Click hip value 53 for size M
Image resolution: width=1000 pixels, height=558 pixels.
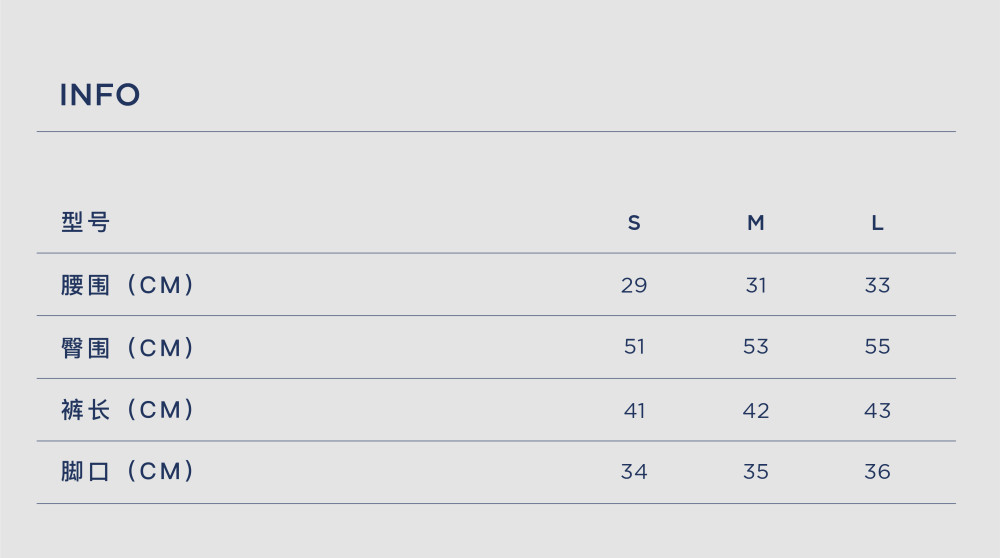(756, 346)
